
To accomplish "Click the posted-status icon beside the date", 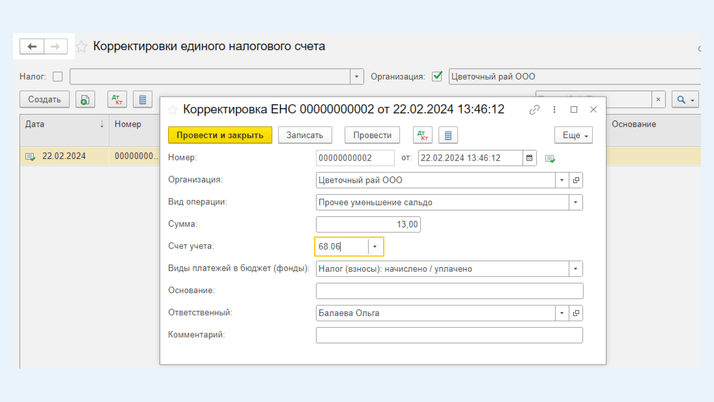I will pyautogui.click(x=550, y=158).
